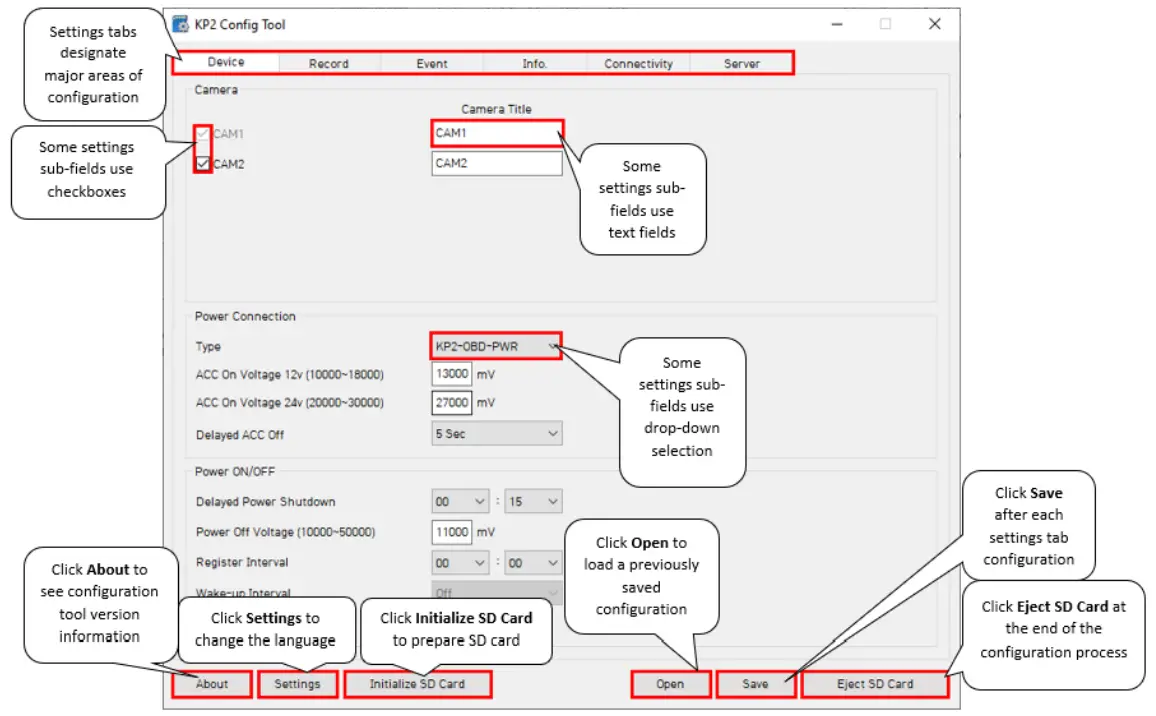This screenshot has width=1156, height=716.
Task: Click the CAM1 camera title text field
Action: coord(497,133)
